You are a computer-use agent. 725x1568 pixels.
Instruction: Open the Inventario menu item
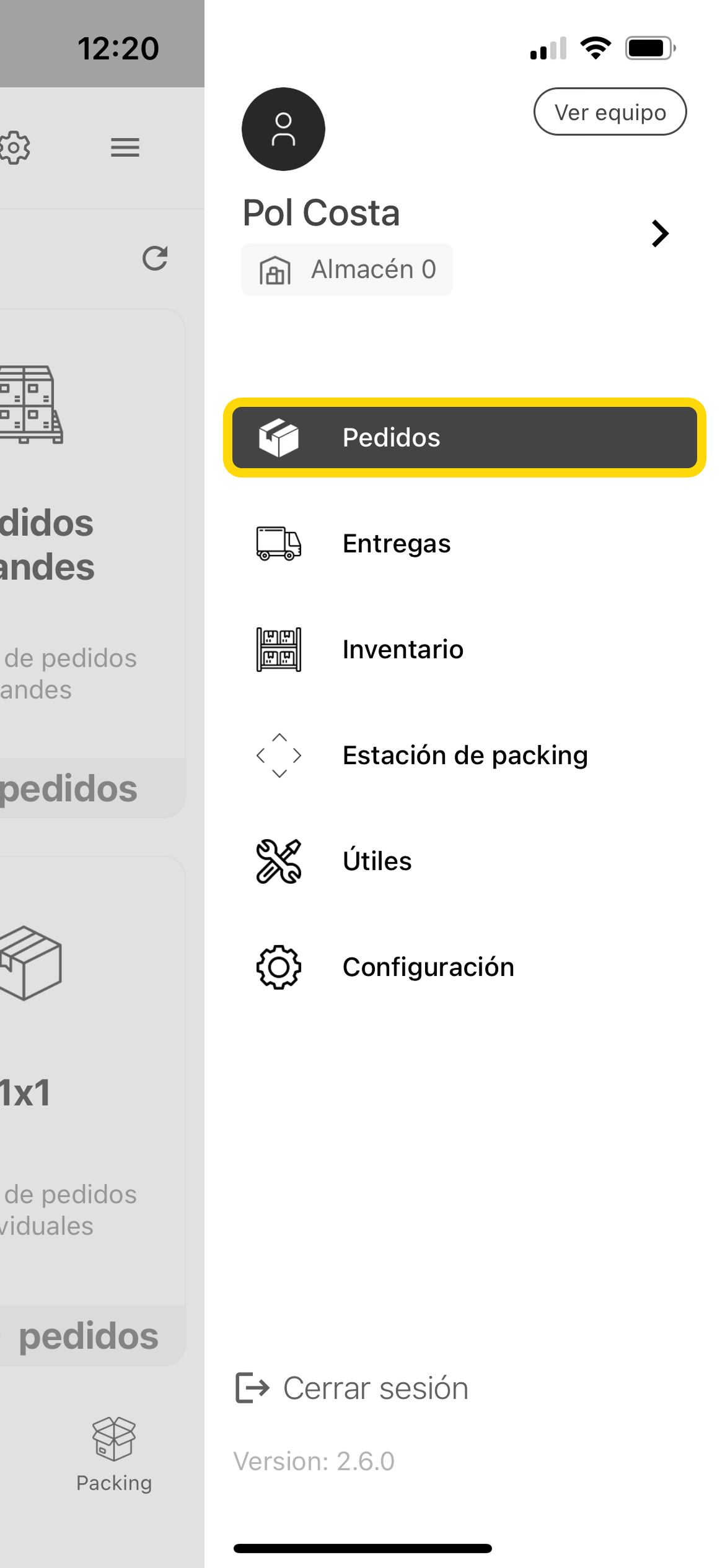(x=403, y=650)
